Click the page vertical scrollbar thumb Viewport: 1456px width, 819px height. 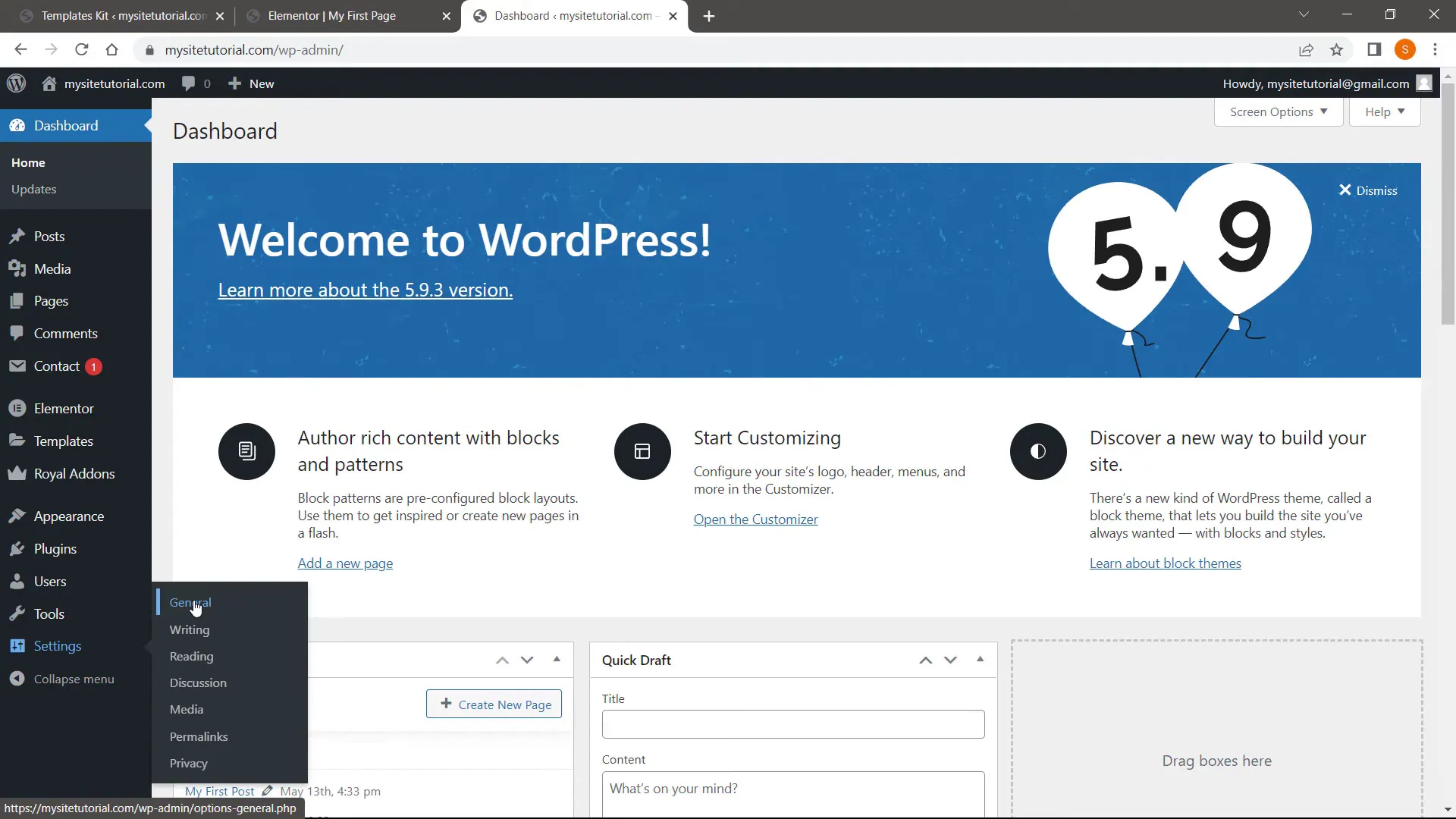coord(1448,204)
